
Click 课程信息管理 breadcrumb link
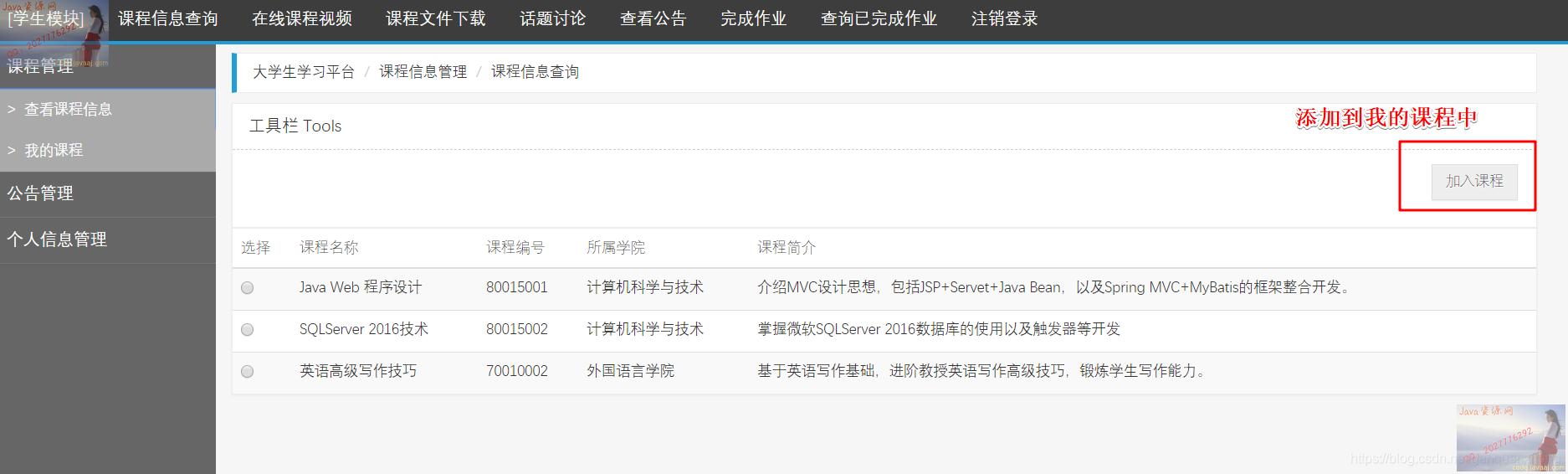[423, 72]
